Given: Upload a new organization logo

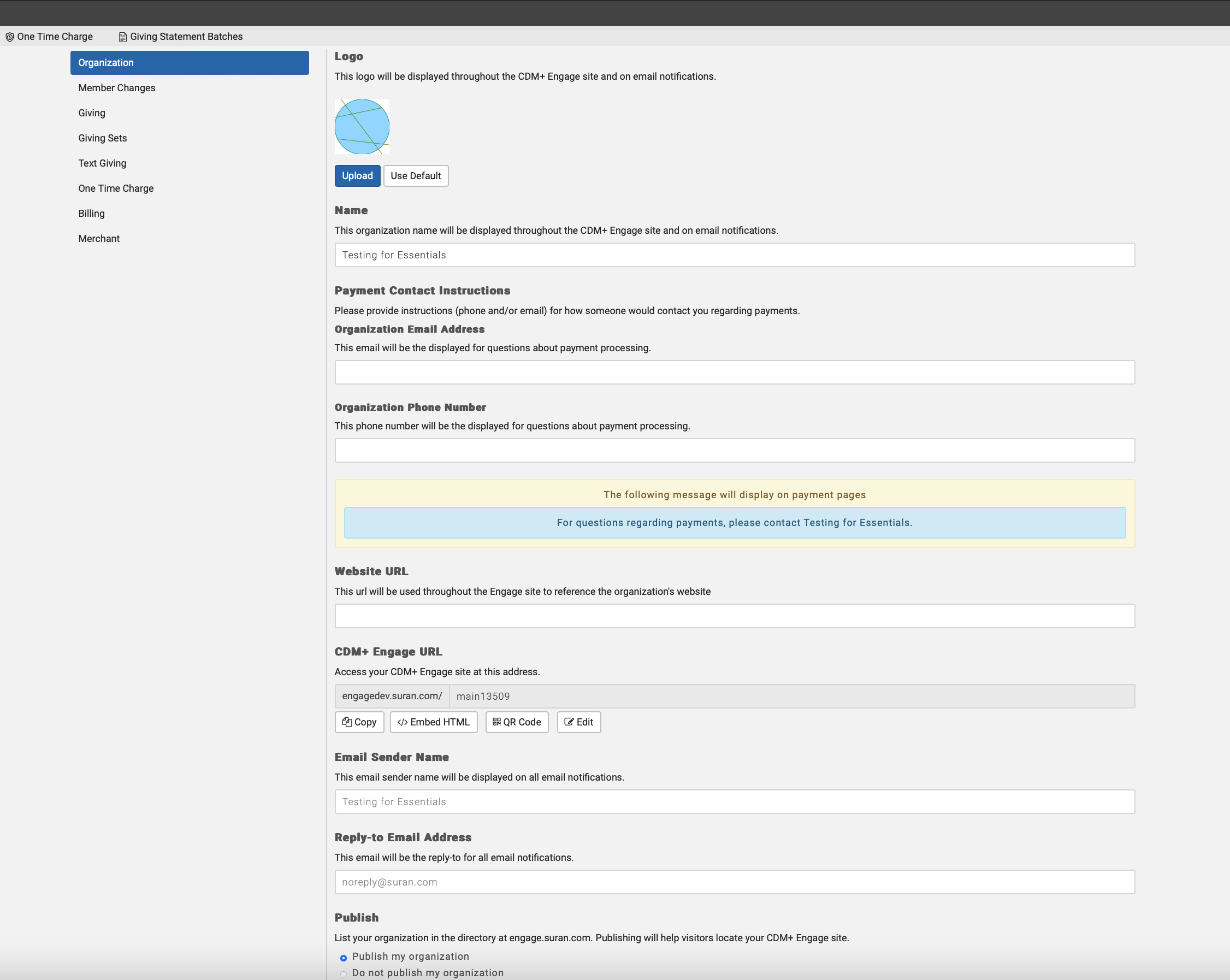Looking at the screenshot, I should (357, 176).
